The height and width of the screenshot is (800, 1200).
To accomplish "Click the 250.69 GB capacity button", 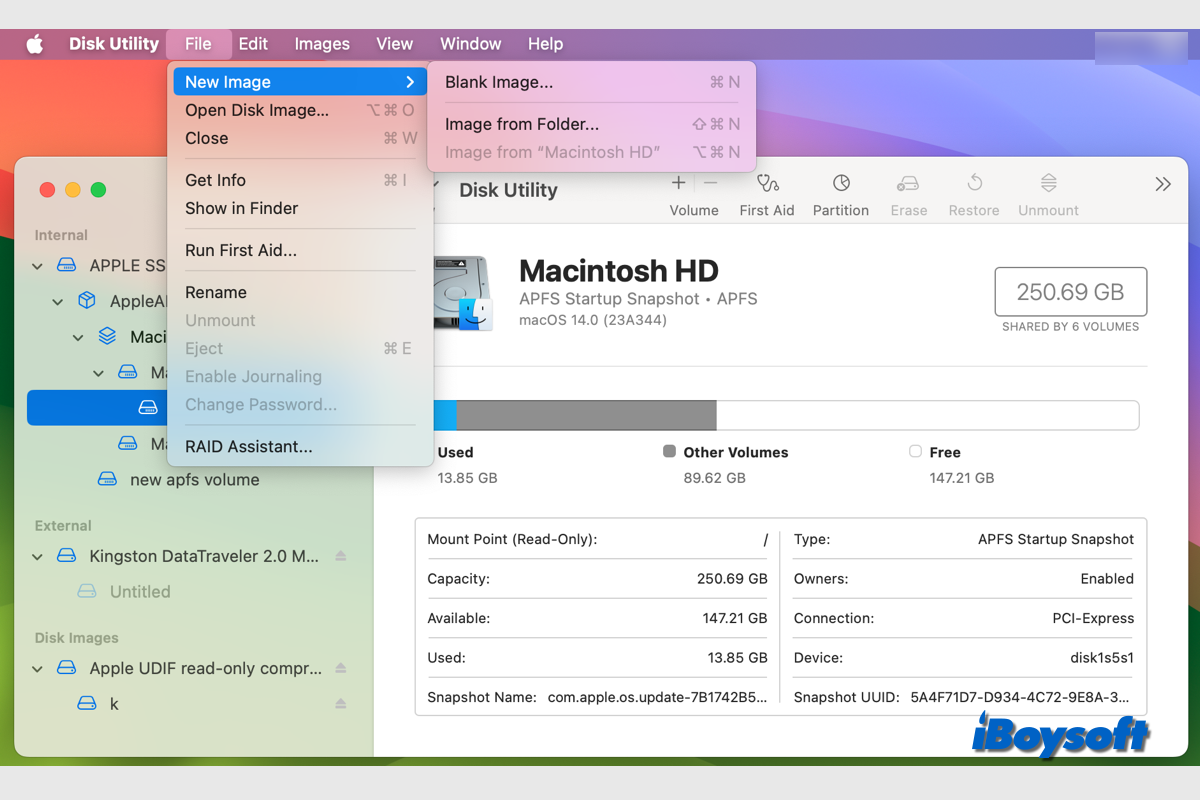I will click(1070, 291).
